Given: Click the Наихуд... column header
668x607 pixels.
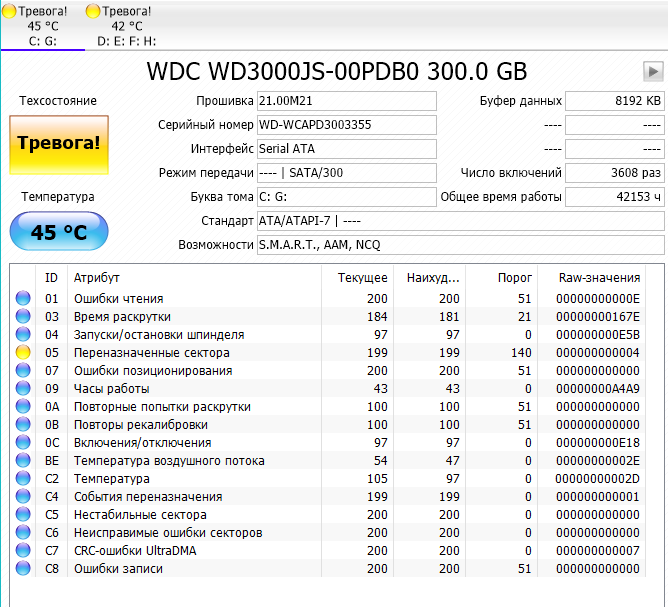Looking at the screenshot, I should pyautogui.click(x=430, y=278).
